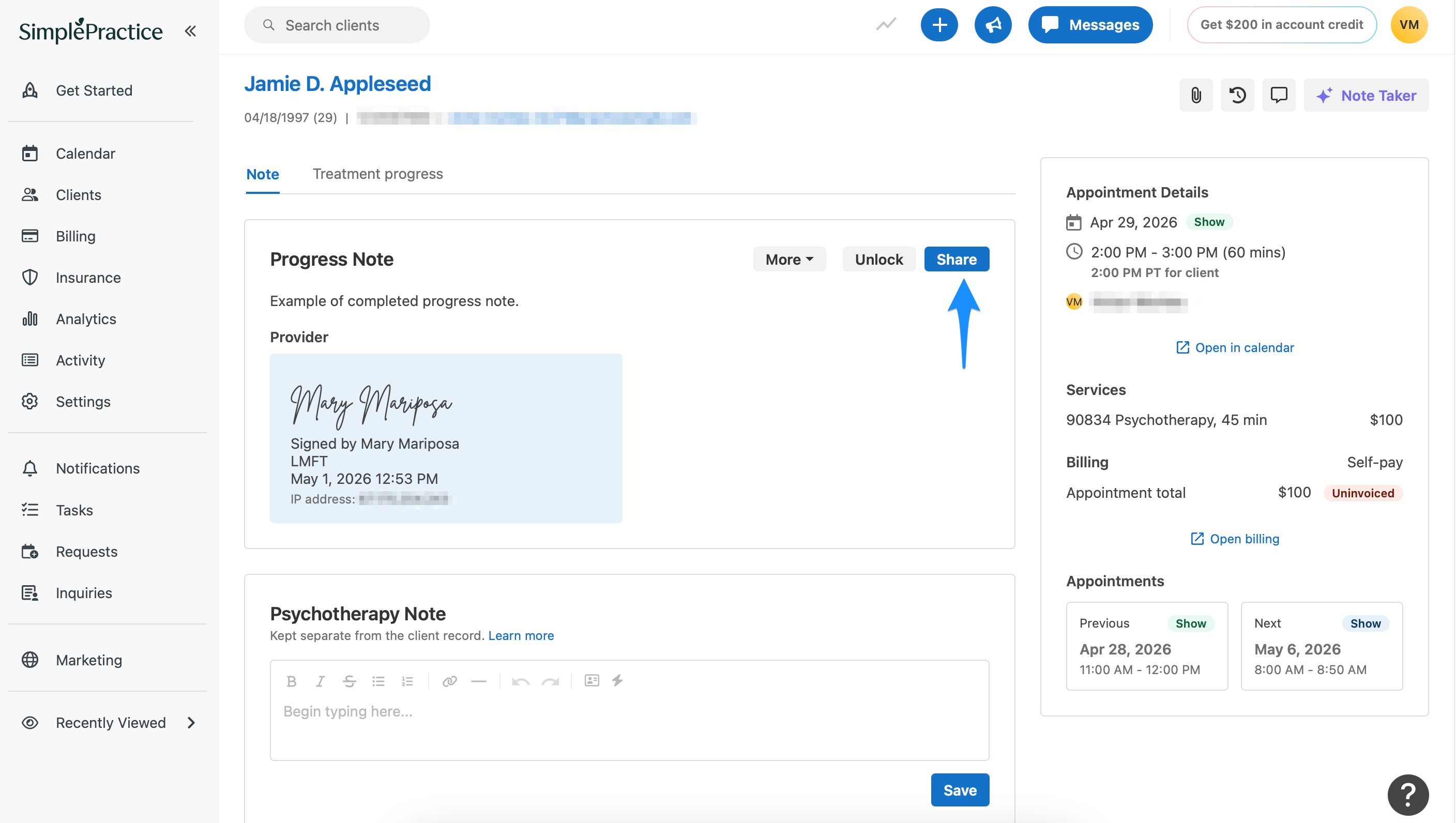Click the Tasks checklist icon
The image size is (1456, 823).
30,510
